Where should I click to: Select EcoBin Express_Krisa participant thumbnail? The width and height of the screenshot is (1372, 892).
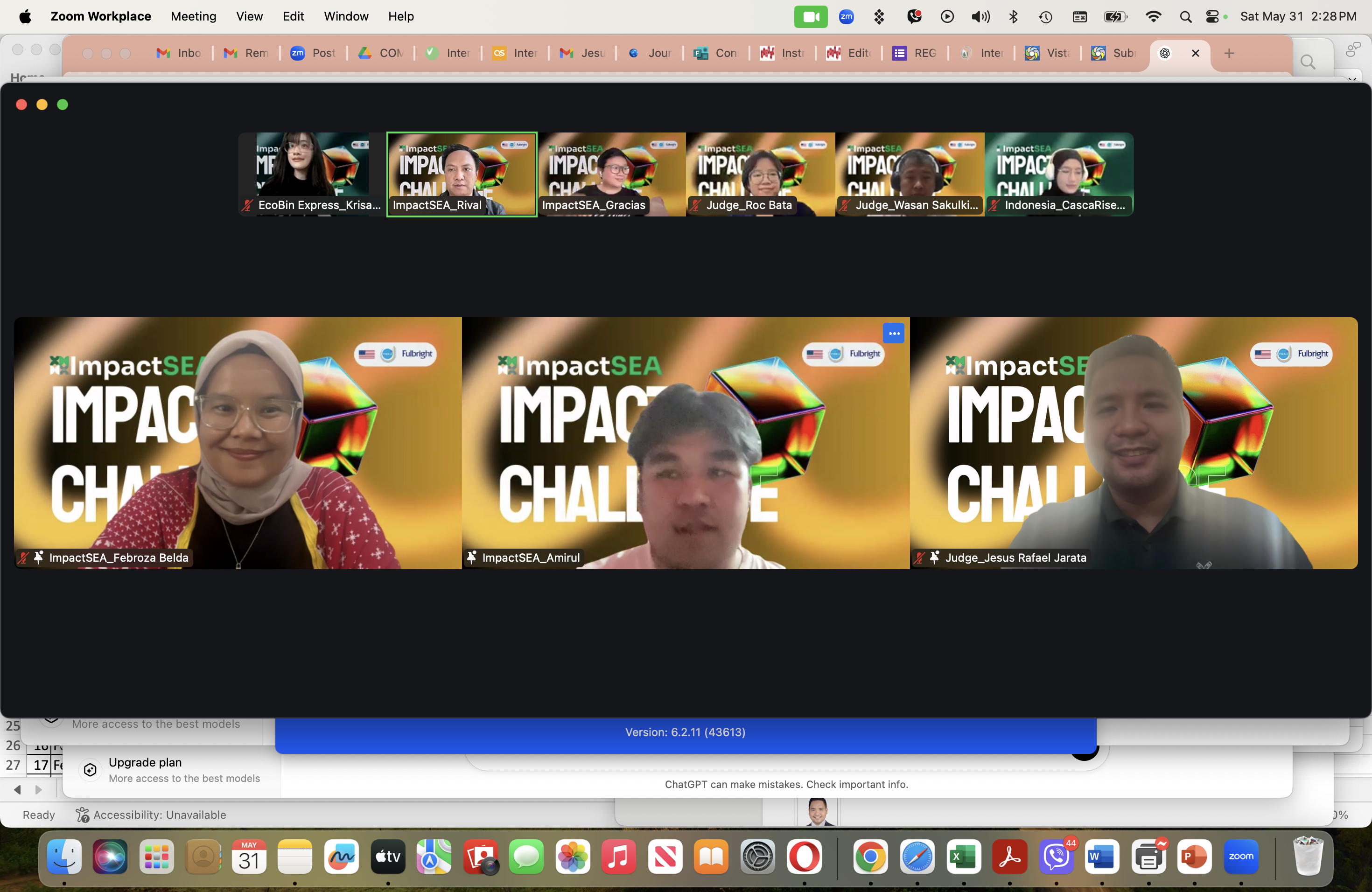point(312,174)
